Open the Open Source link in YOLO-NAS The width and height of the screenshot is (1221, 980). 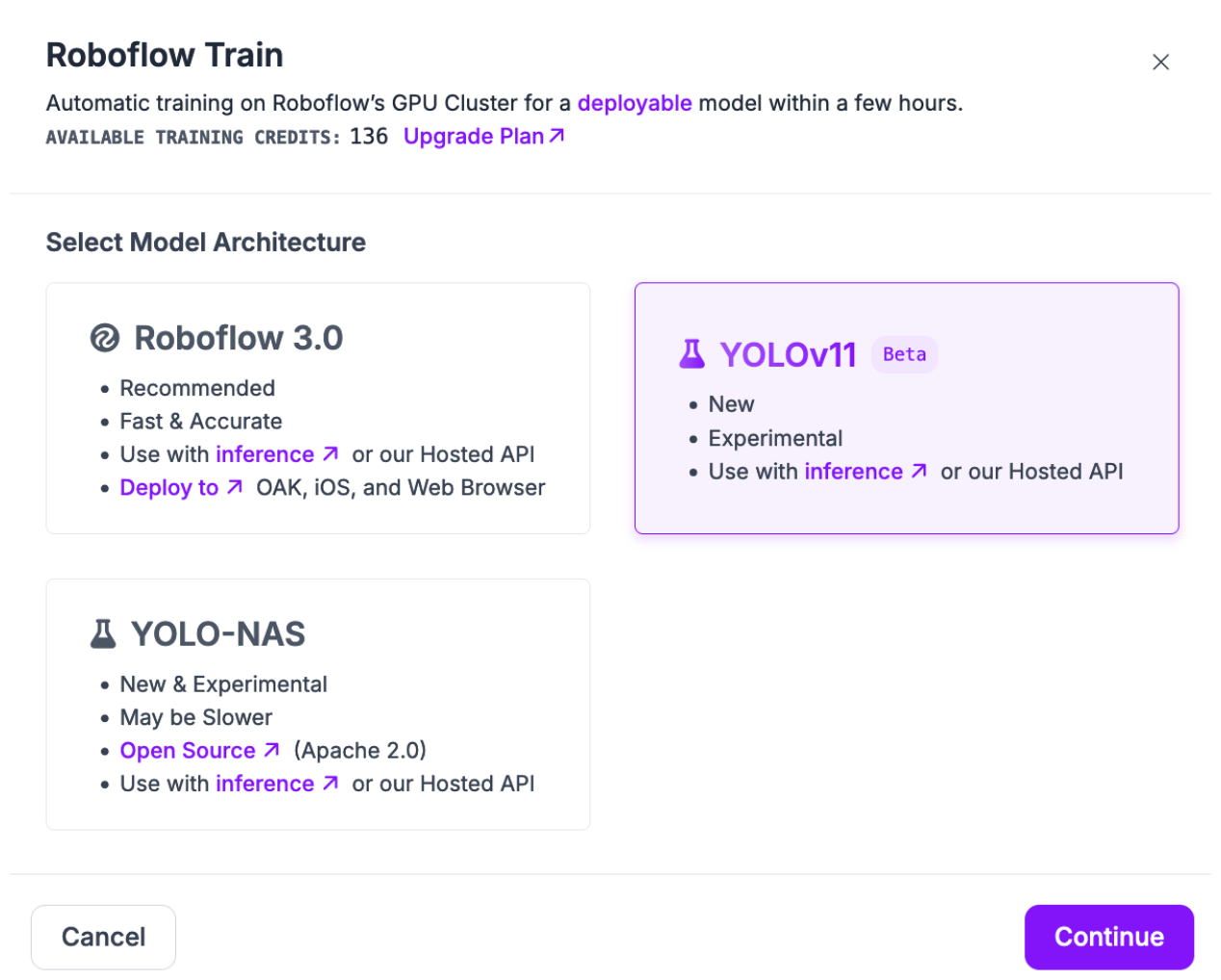coord(188,751)
